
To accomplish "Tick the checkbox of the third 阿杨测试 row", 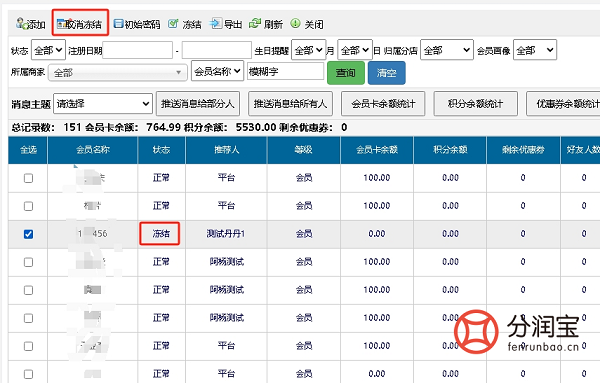I will 28,318.
